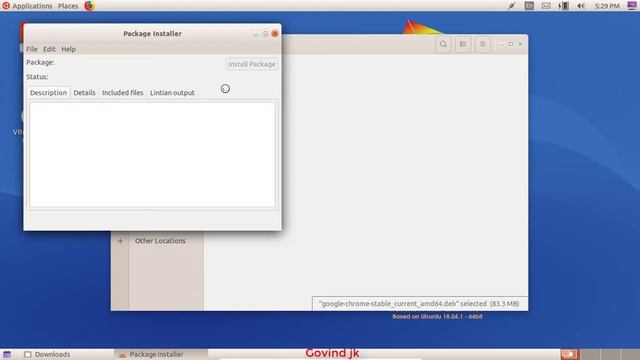Click the plus icon beside Other Locations
The width and height of the screenshot is (640, 360).
(x=120, y=241)
